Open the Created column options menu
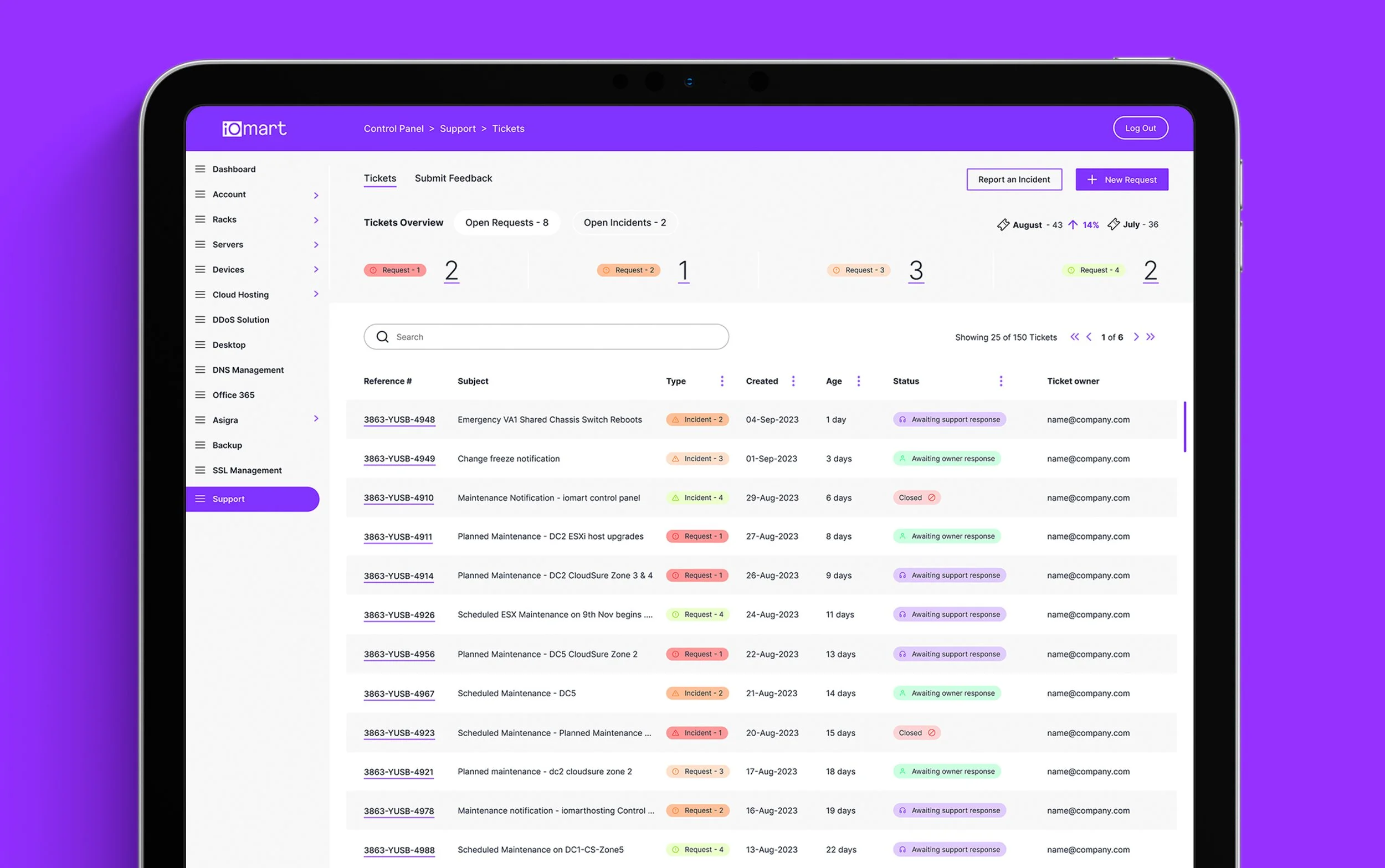The image size is (1385, 868). 793,381
